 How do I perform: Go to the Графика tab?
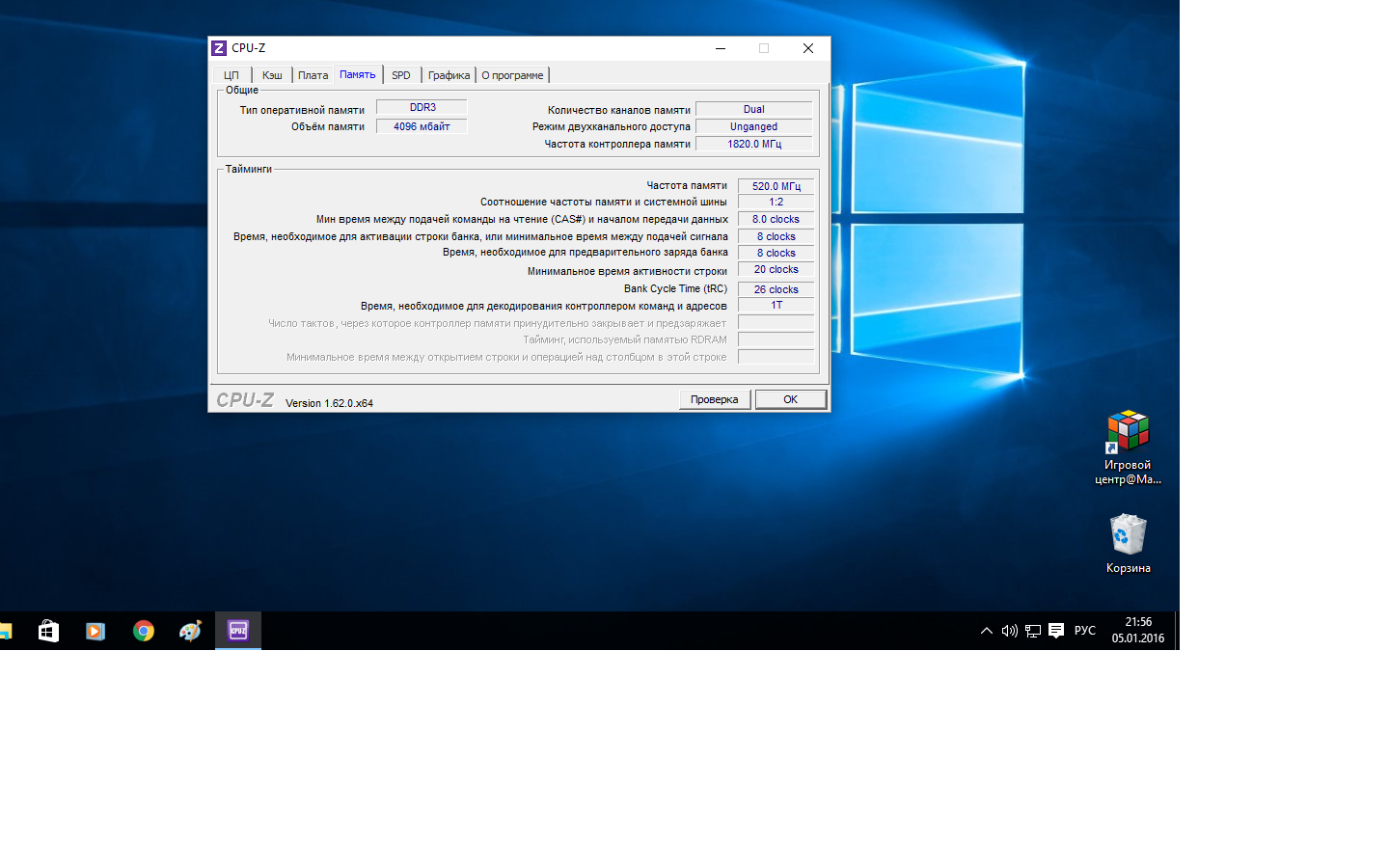(449, 75)
